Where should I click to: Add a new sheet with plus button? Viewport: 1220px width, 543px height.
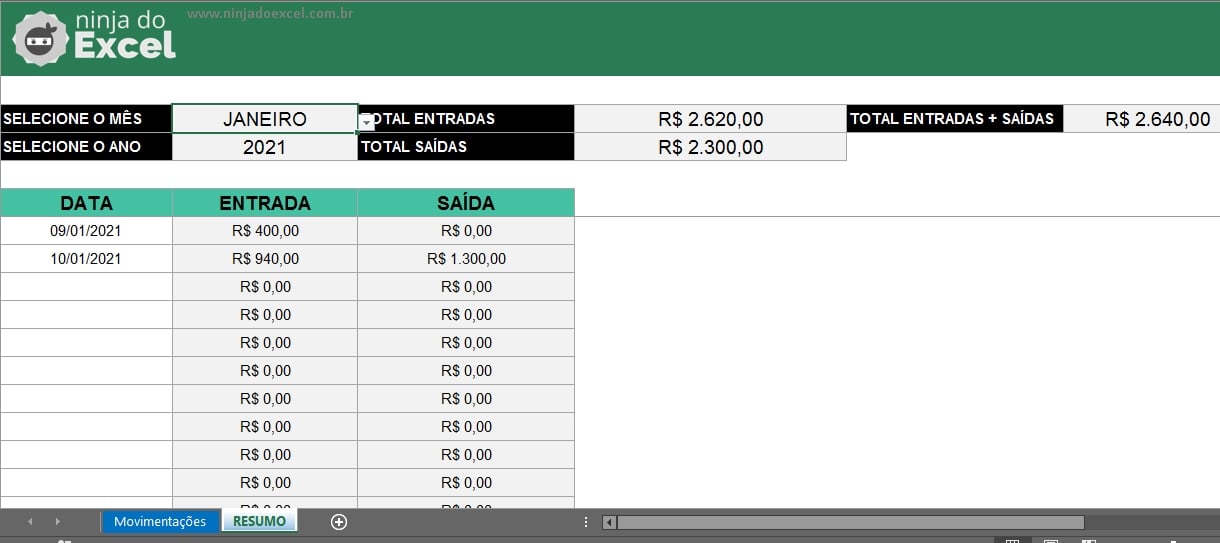click(x=339, y=521)
